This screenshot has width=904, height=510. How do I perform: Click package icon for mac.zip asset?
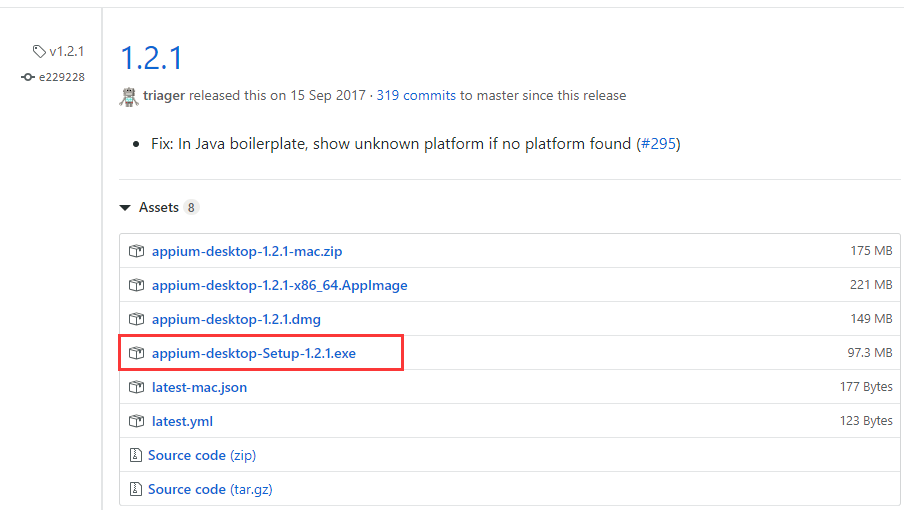[x=136, y=251]
